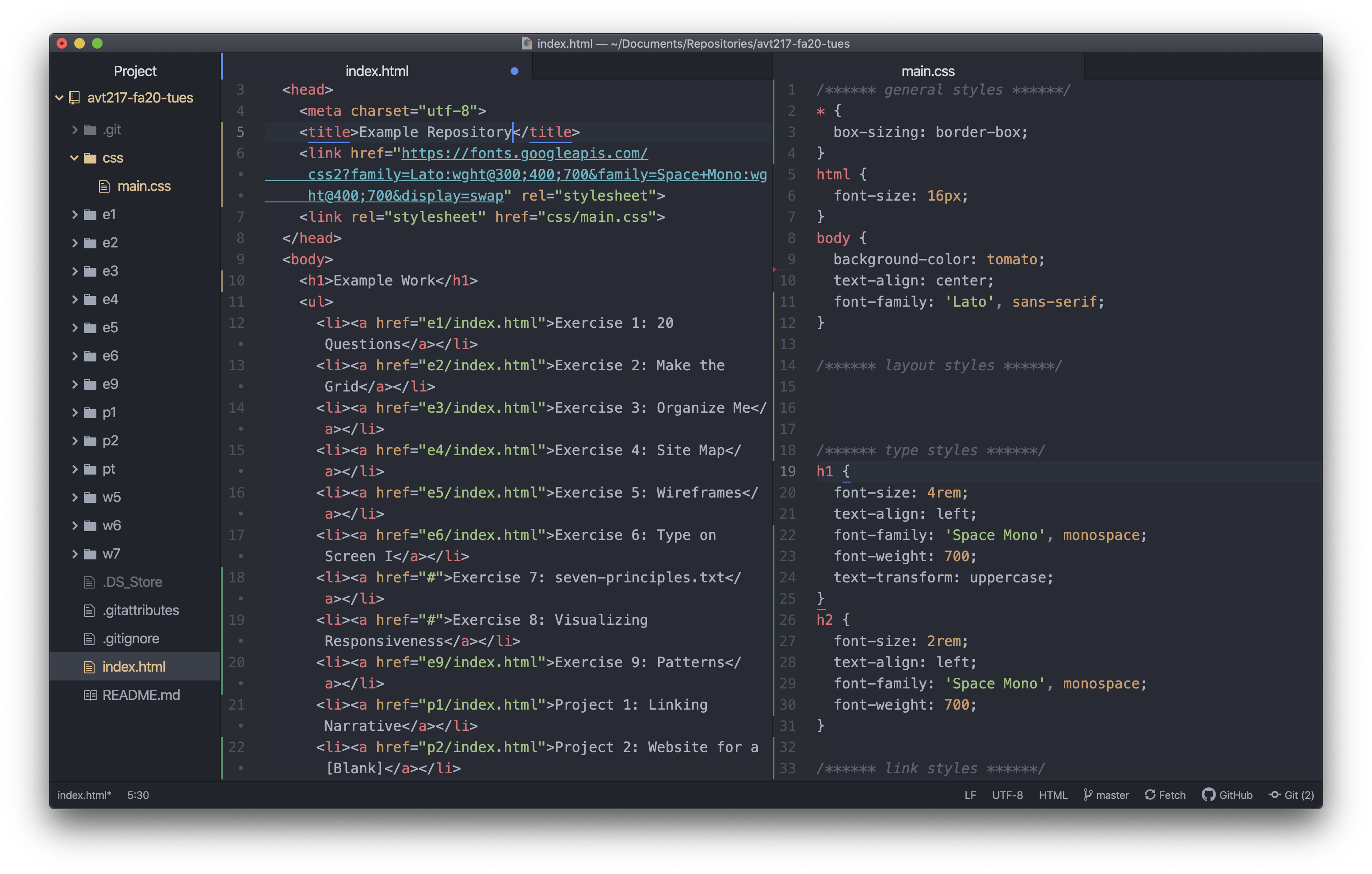The width and height of the screenshot is (1372, 874).
Task: Click the w5 folder icon
Action: 90,498
